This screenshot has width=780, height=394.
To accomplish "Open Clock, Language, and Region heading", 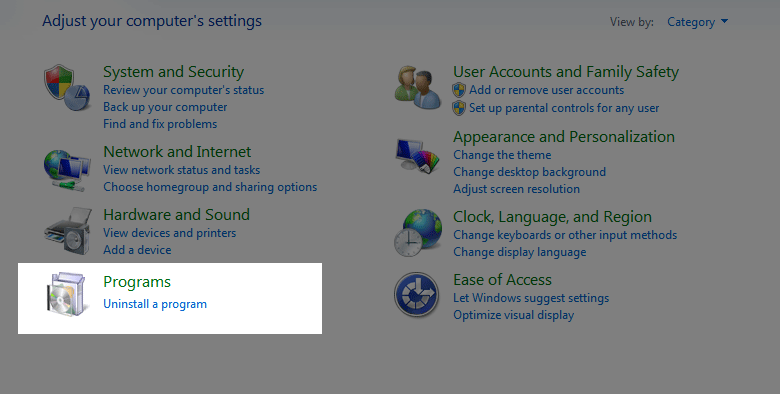I will pos(552,217).
